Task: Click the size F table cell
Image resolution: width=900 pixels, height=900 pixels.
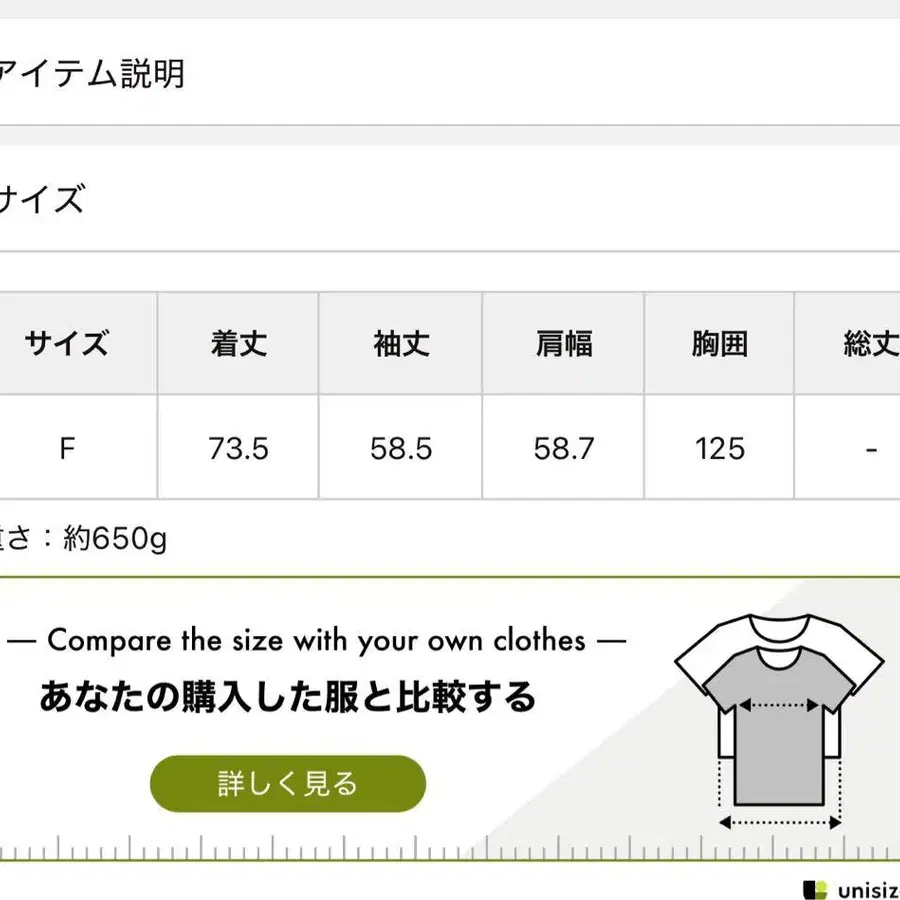Action: 67,448
